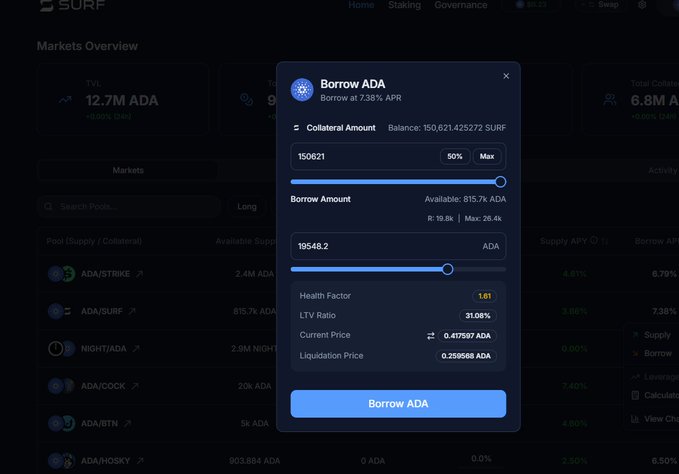Switch to the Markets tab

pos(128,171)
